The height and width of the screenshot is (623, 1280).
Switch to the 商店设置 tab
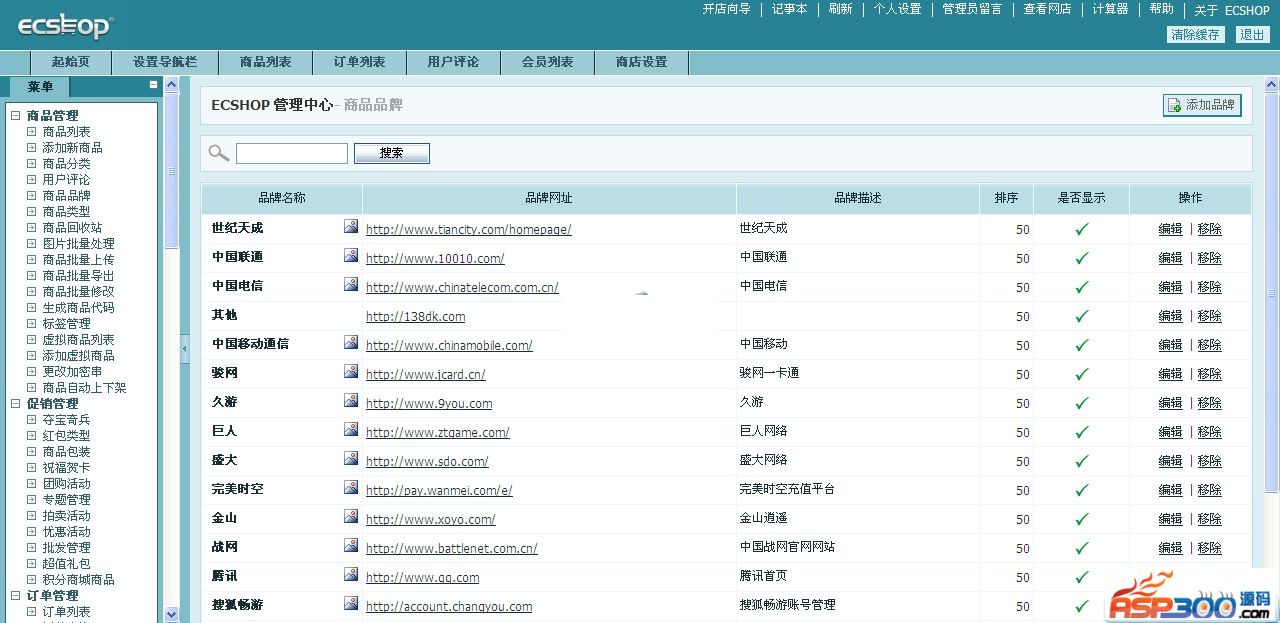tap(641, 62)
